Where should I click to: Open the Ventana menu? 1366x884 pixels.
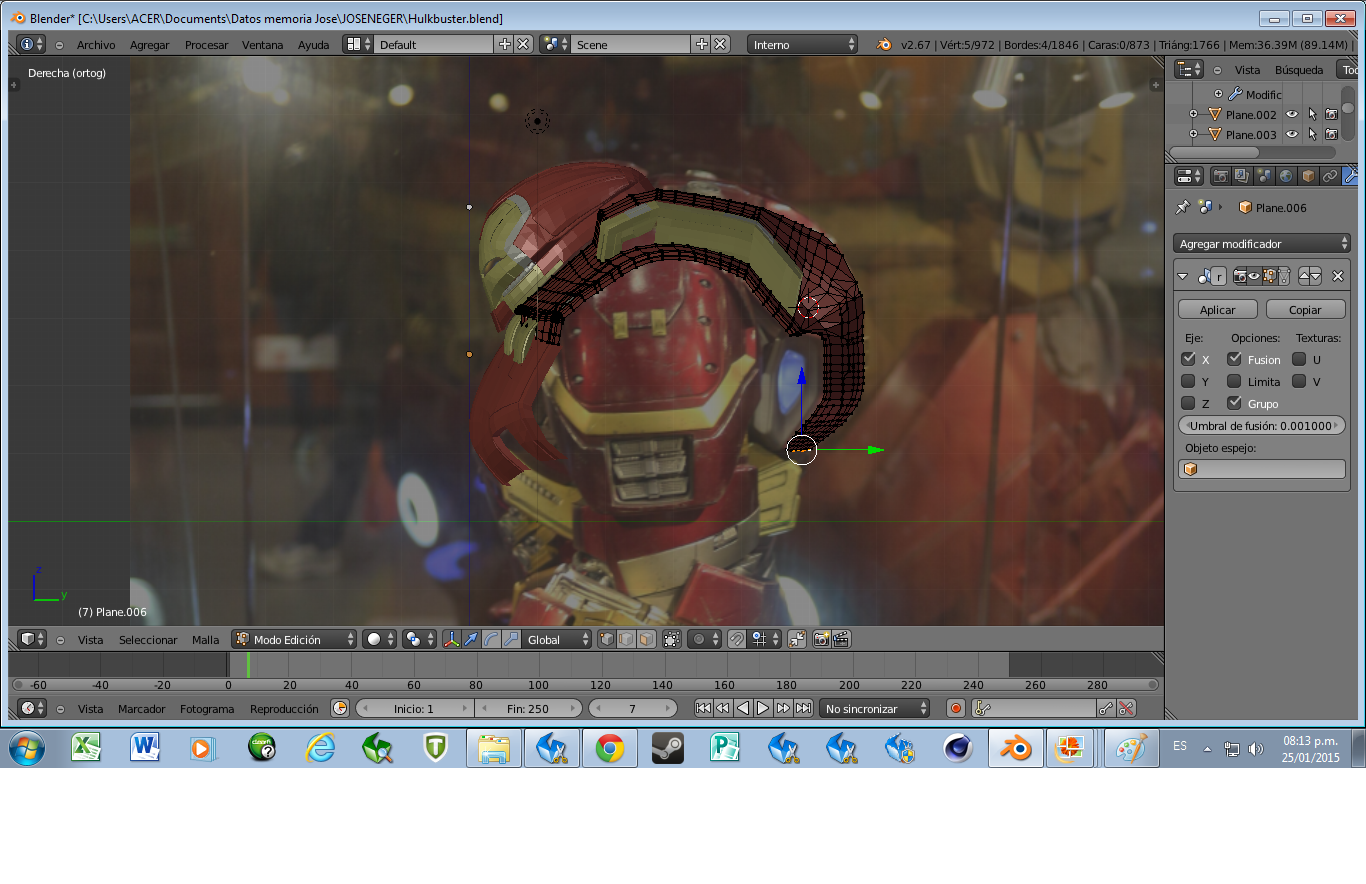tap(262, 45)
